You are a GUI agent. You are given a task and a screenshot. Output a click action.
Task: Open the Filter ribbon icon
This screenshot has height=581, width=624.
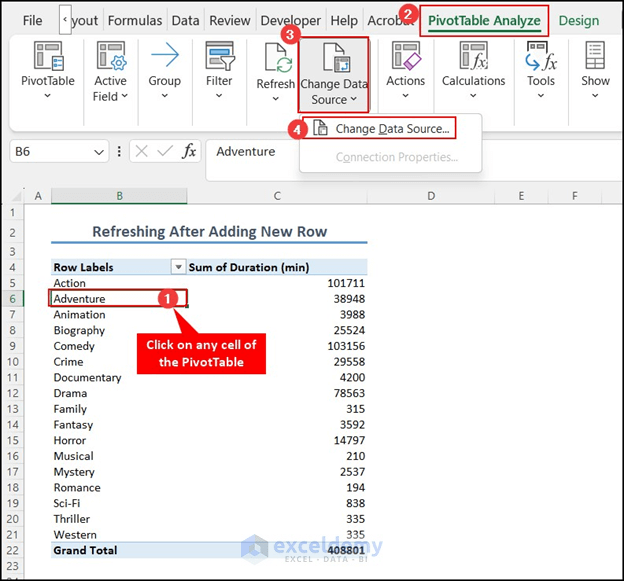pos(219,56)
